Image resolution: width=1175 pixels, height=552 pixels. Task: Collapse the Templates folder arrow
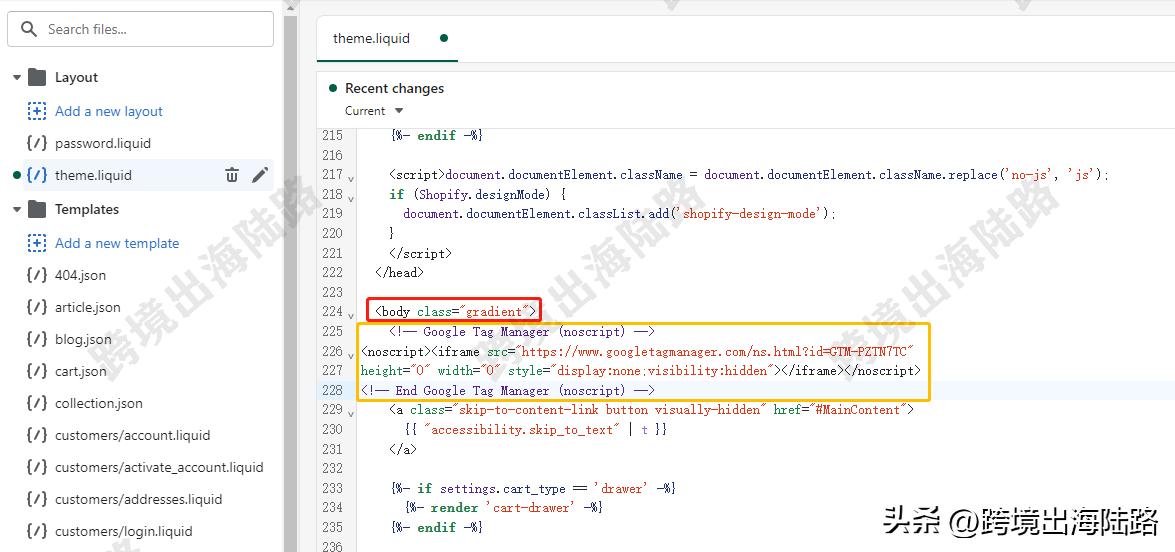(17, 210)
